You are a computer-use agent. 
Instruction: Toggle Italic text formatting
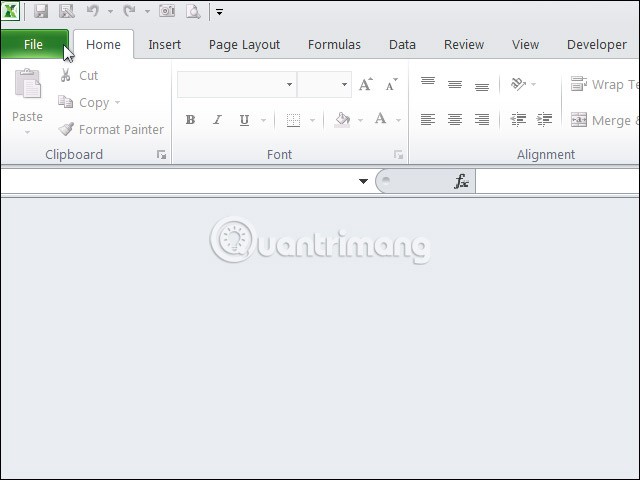[217, 121]
